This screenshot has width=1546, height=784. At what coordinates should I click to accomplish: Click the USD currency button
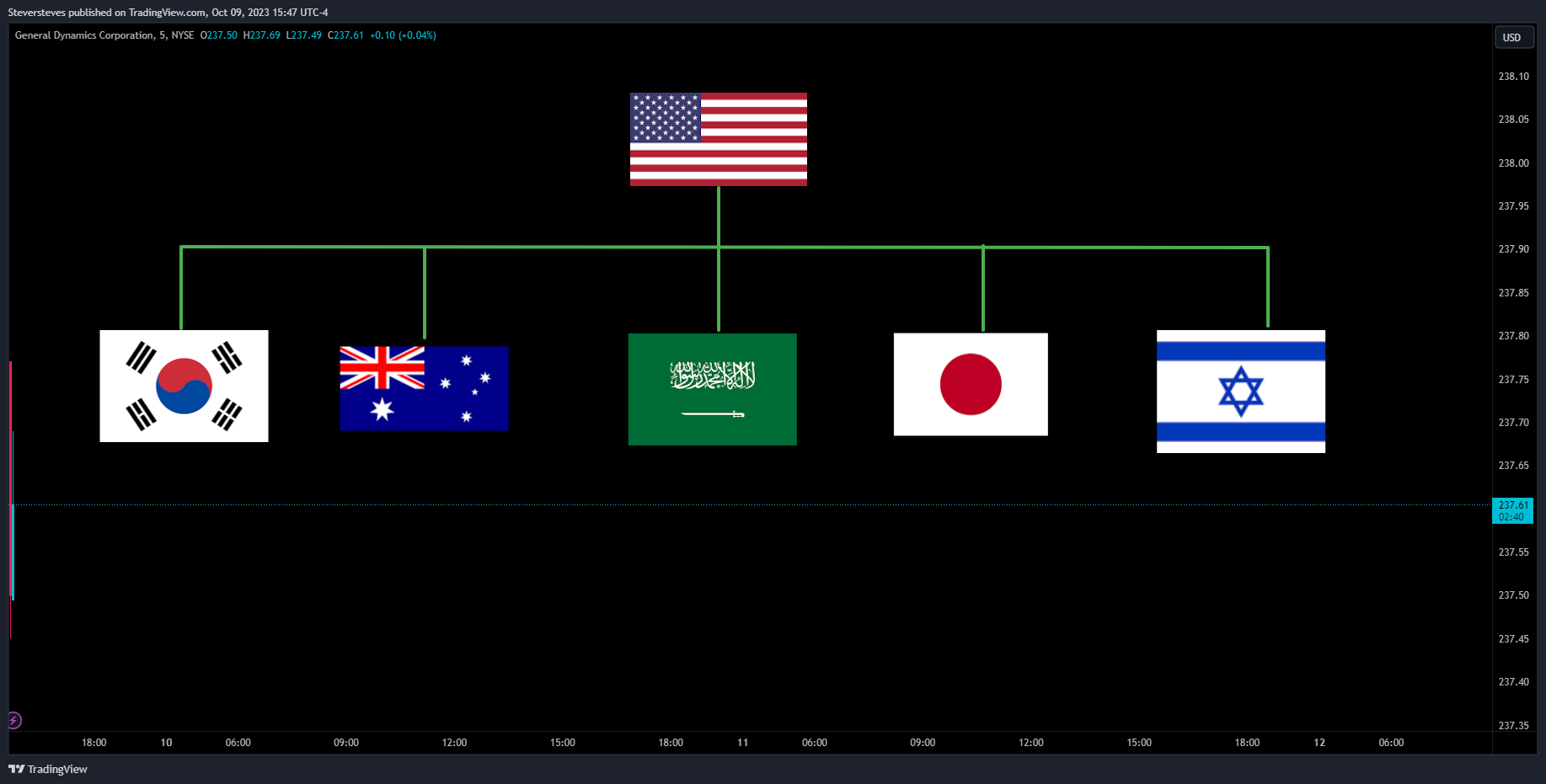coord(1513,38)
